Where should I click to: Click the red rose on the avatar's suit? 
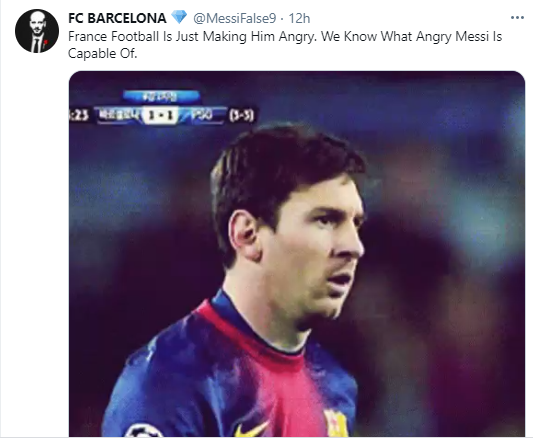tap(45, 42)
